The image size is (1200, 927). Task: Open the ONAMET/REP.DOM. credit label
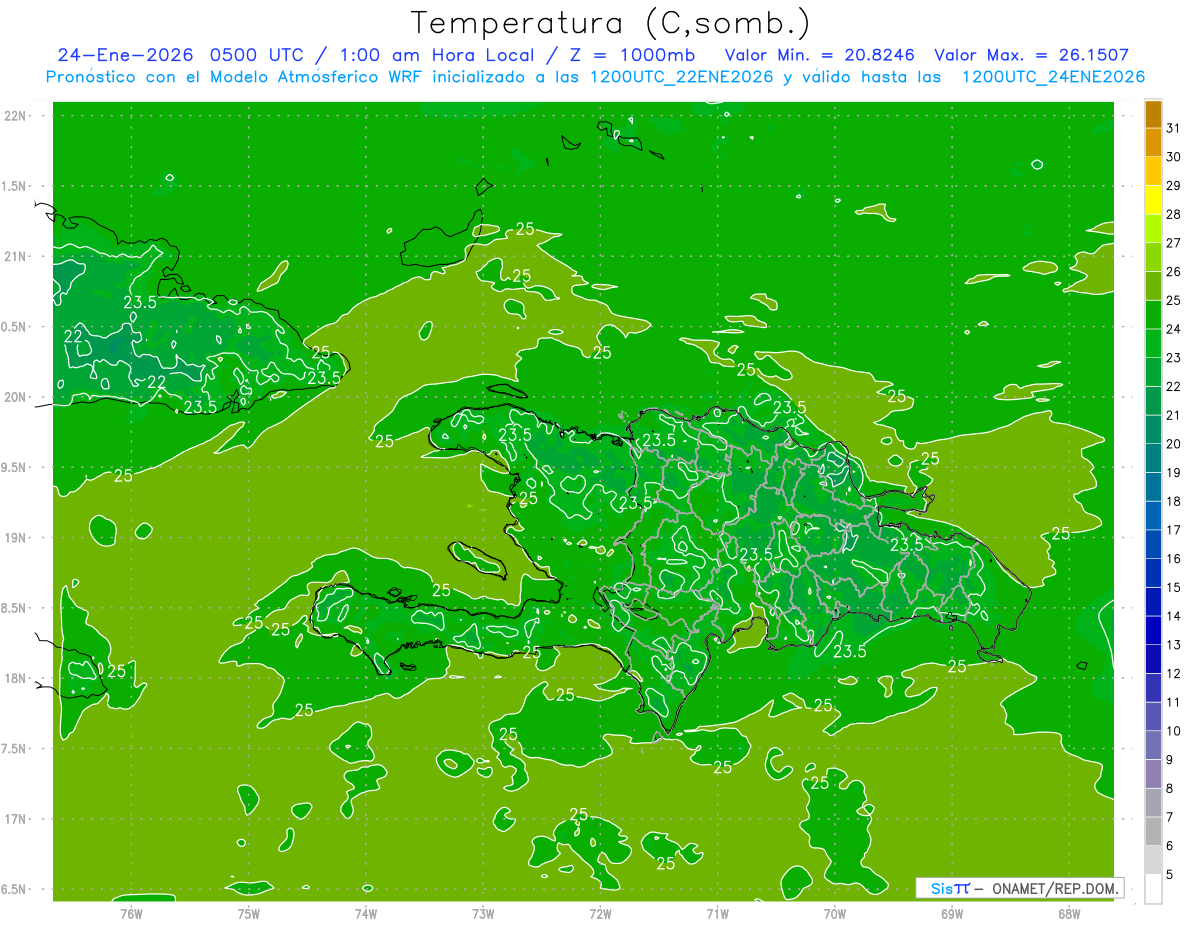coord(1055,888)
